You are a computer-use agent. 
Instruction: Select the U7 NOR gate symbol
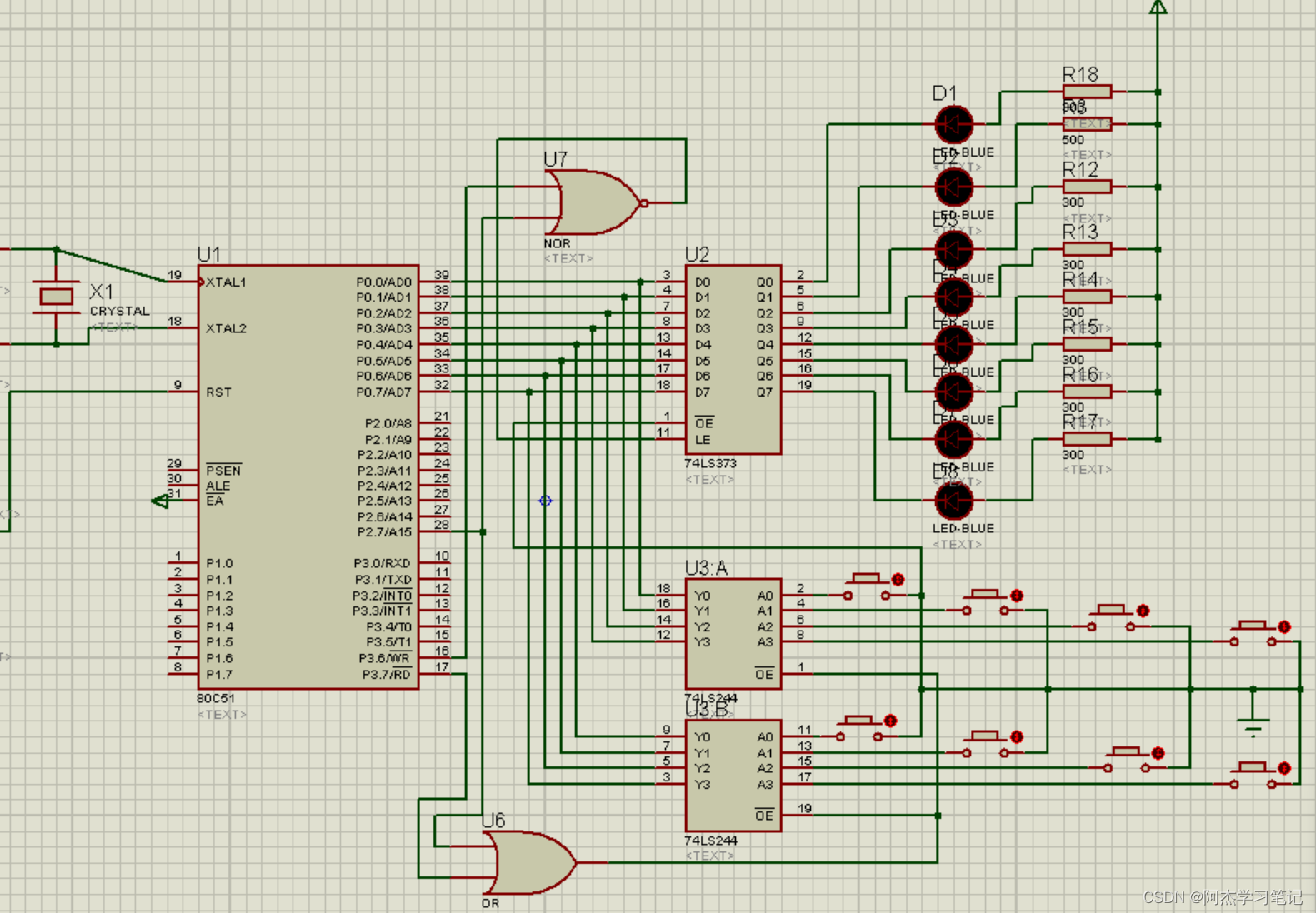click(x=593, y=202)
